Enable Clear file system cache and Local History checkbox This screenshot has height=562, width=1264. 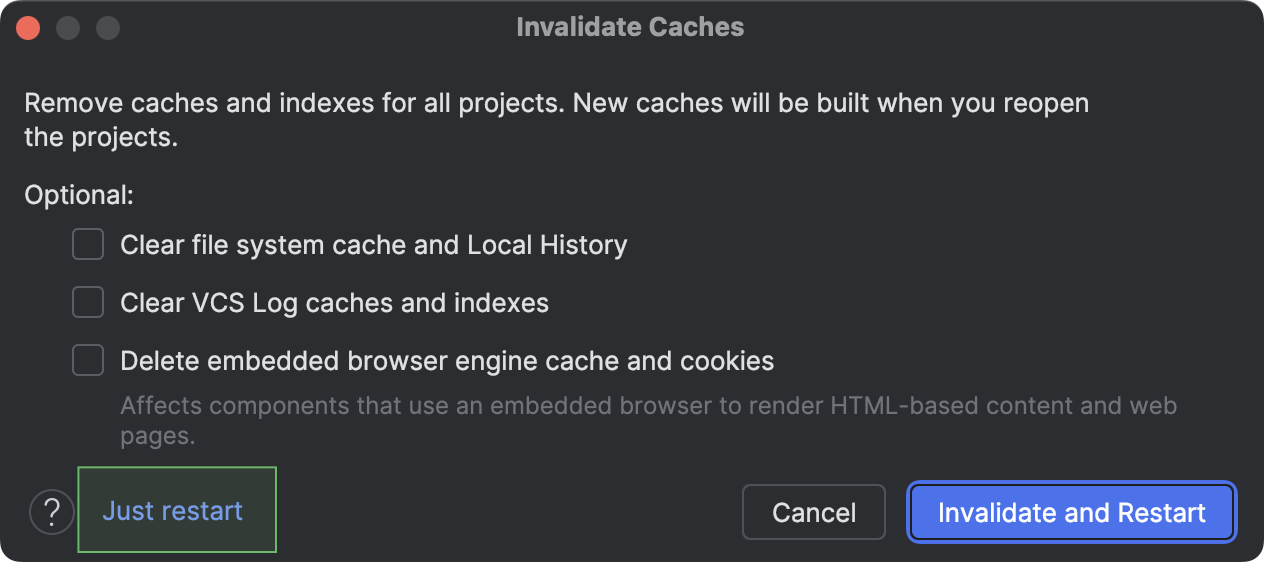[88, 244]
